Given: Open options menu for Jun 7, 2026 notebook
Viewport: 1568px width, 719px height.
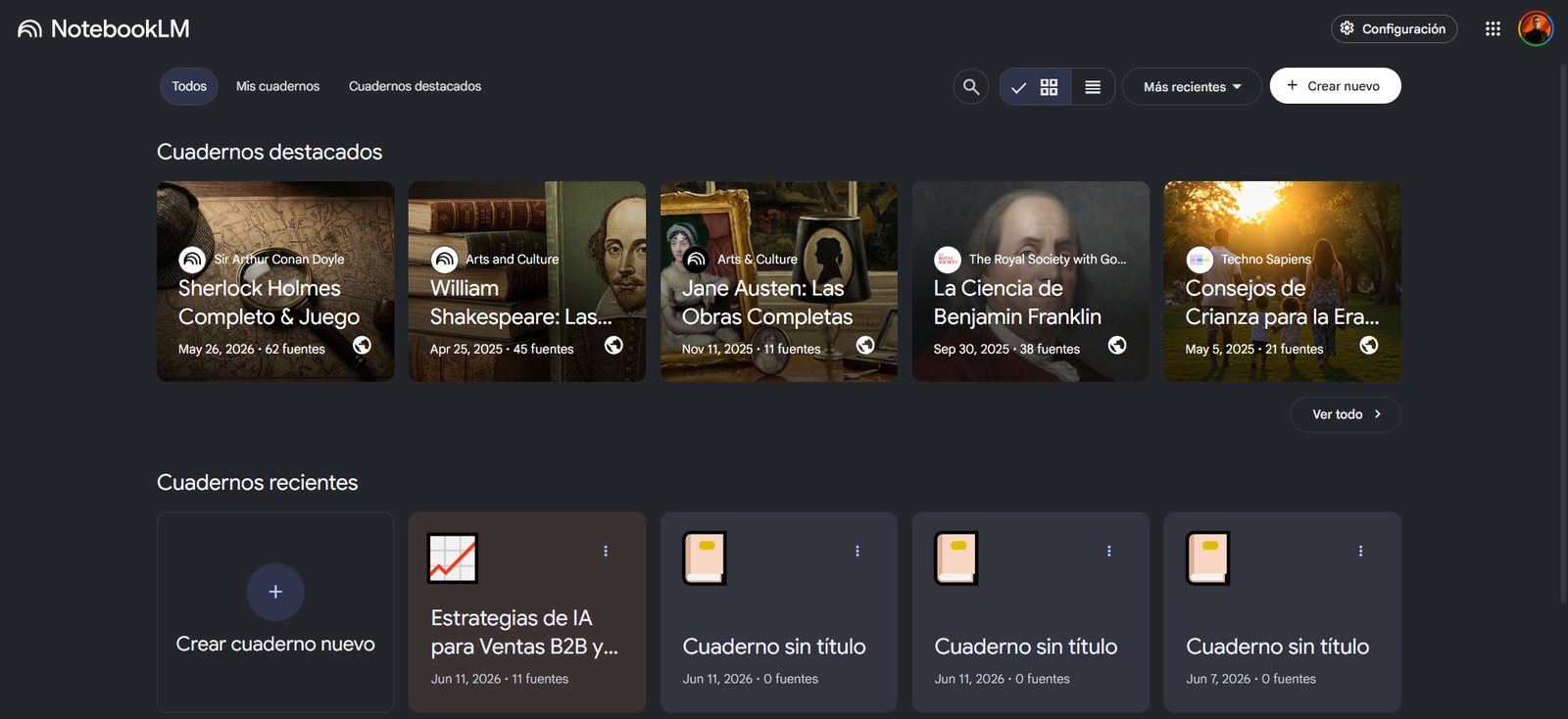Looking at the screenshot, I should click(x=1360, y=551).
